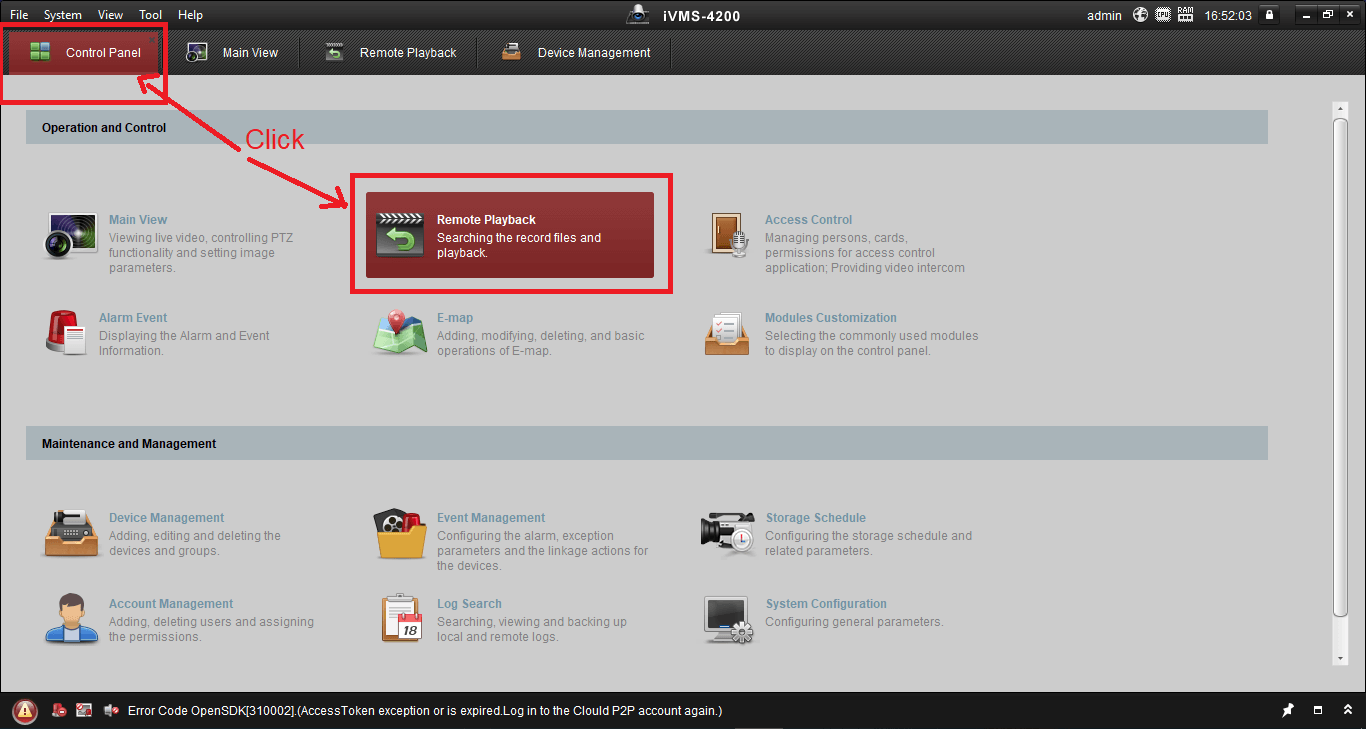Click Log Search module title
Viewport: 1366px width, 729px height.
click(469, 604)
